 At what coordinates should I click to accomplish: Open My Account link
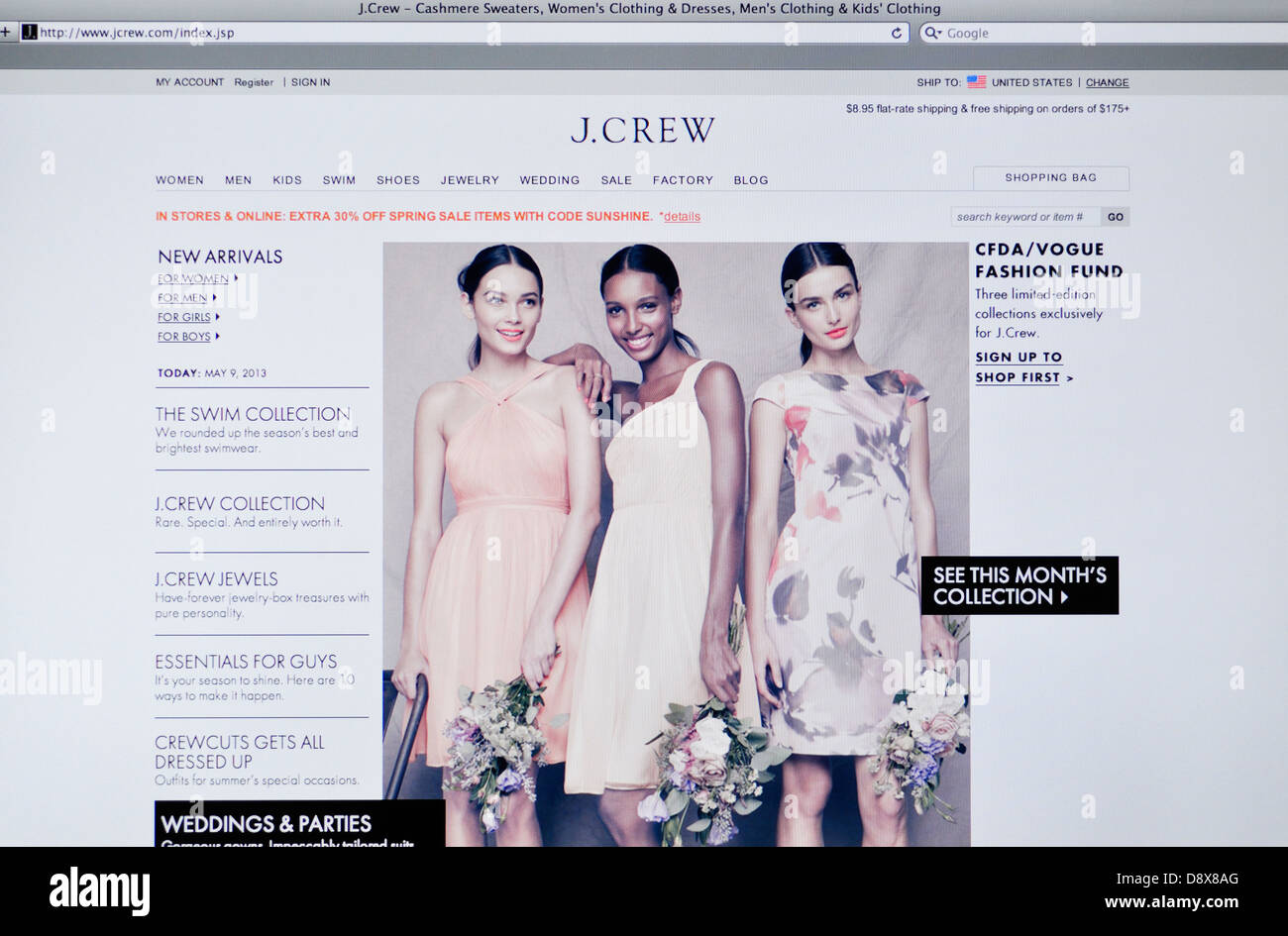coord(189,82)
